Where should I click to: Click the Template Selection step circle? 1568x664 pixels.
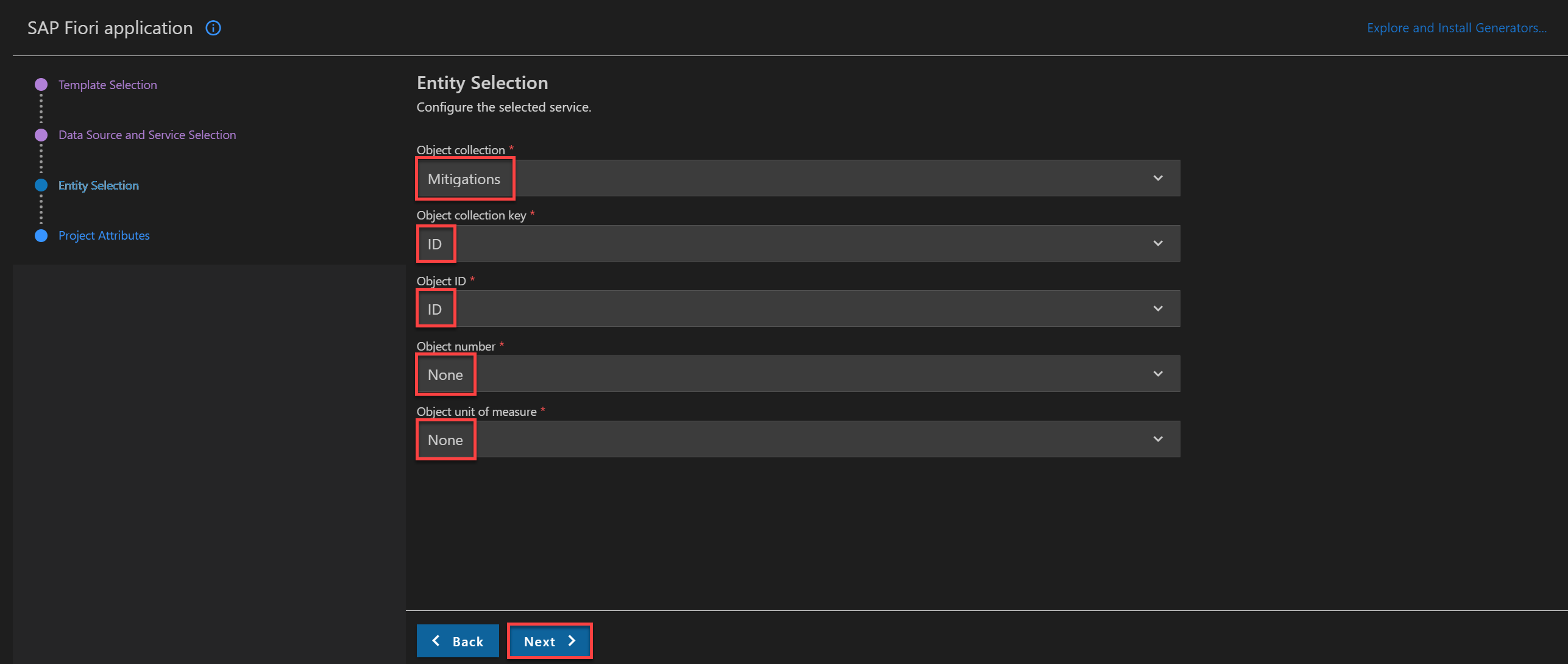(41, 84)
